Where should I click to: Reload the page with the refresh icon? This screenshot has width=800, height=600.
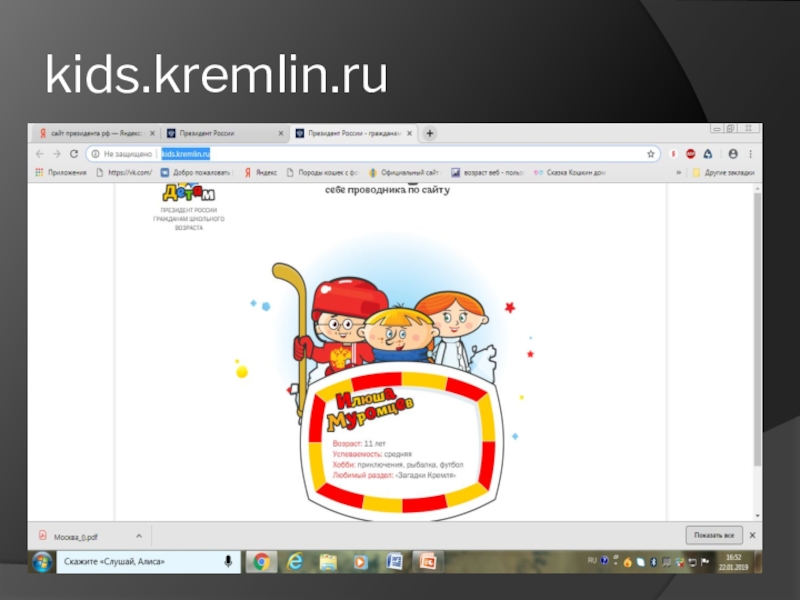click(74, 154)
